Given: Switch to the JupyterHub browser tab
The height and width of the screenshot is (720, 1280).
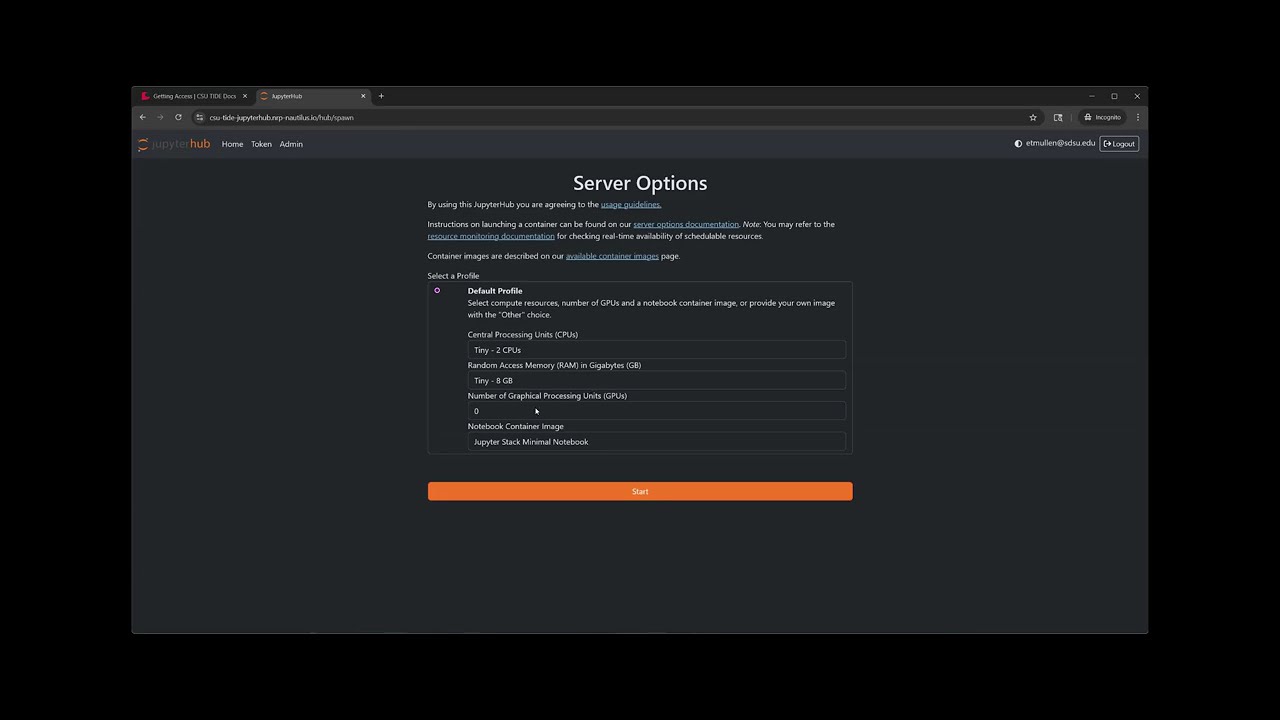Looking at the screenshot, I should pyautogui.click(x=311, y=96).
